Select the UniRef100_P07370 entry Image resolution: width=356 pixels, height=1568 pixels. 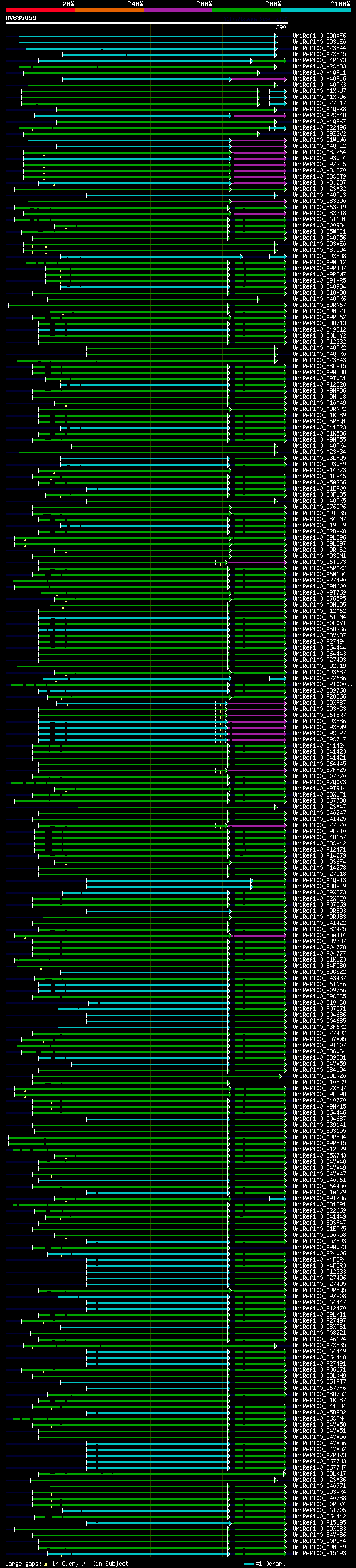tap(319, 776)
